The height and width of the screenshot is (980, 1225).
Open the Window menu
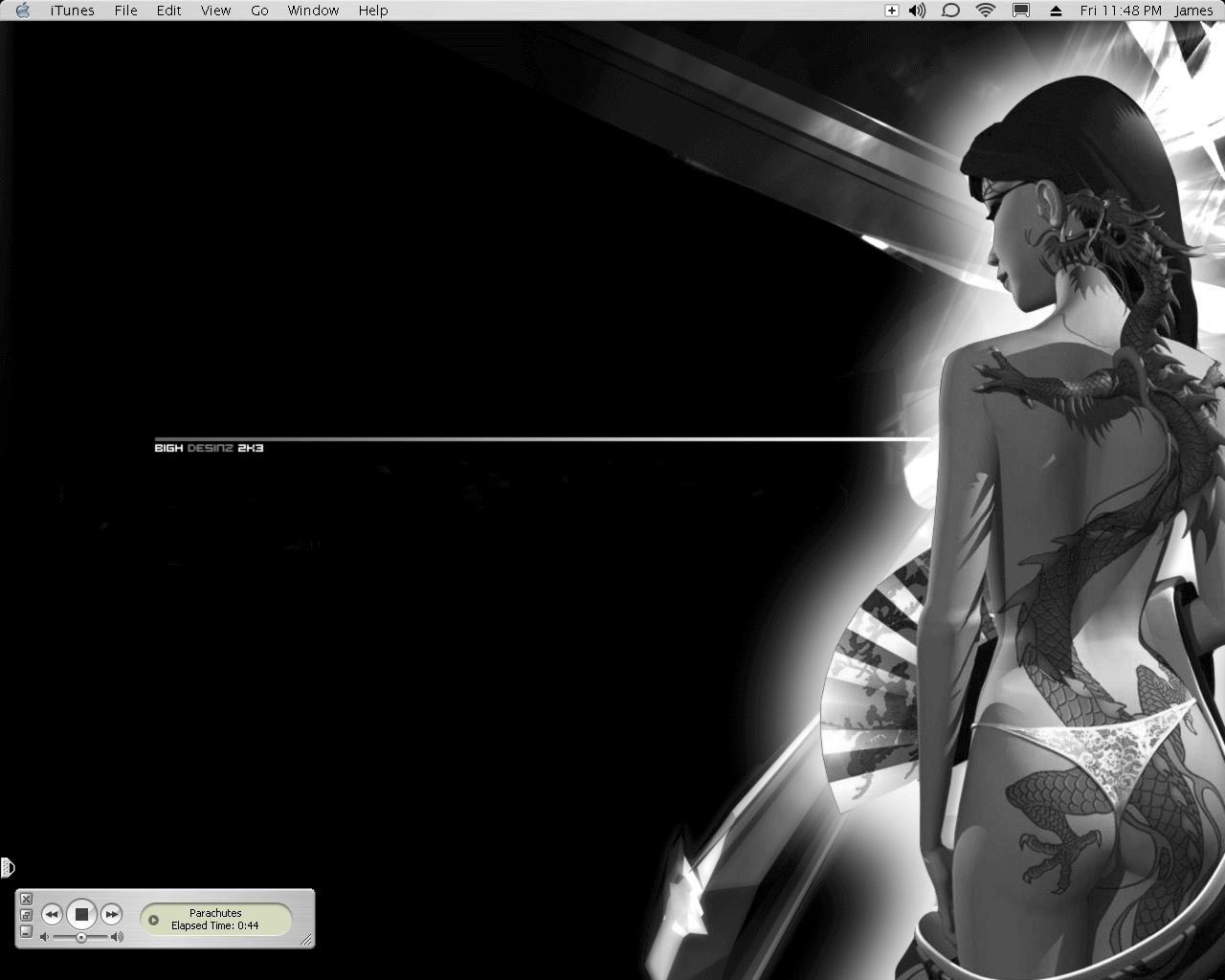click(313, 11)
